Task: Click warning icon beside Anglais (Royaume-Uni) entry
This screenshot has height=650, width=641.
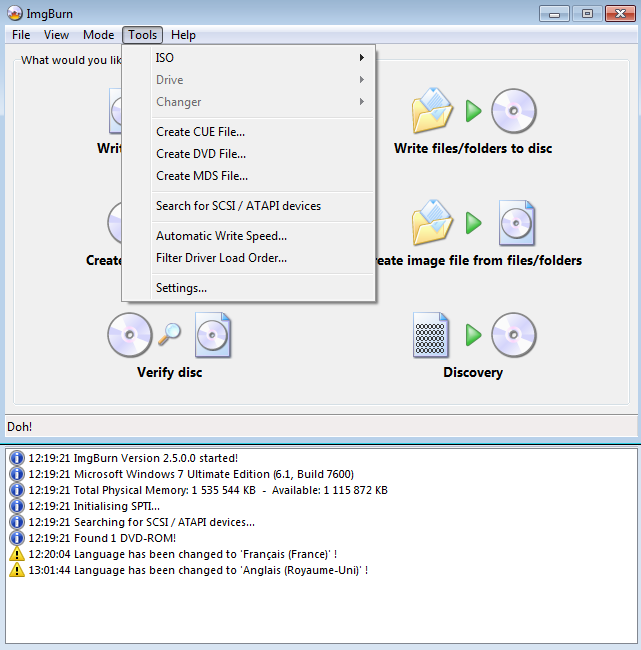Action: pos(17,570)
